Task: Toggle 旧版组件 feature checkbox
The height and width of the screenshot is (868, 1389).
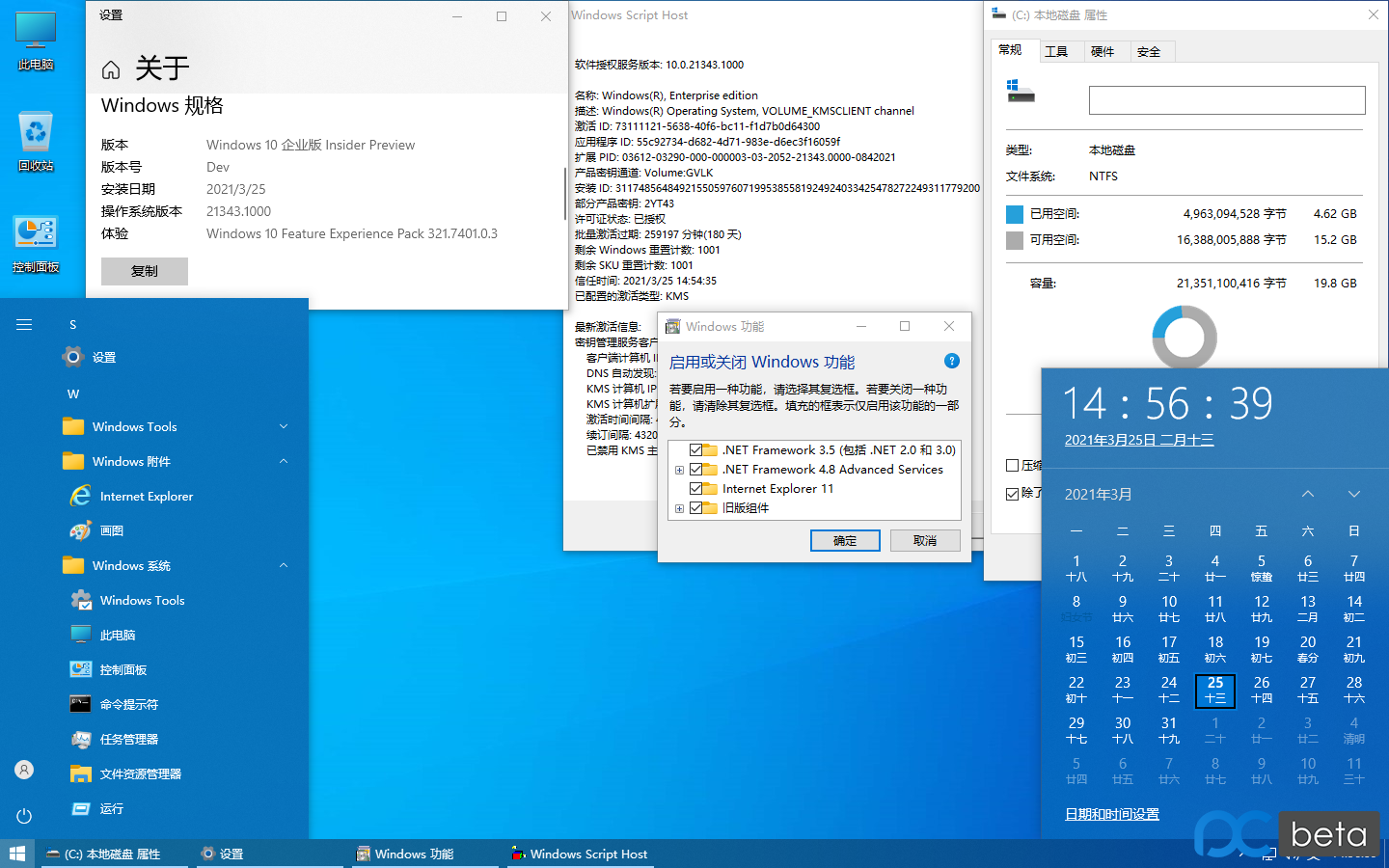Action: point(695,507)
